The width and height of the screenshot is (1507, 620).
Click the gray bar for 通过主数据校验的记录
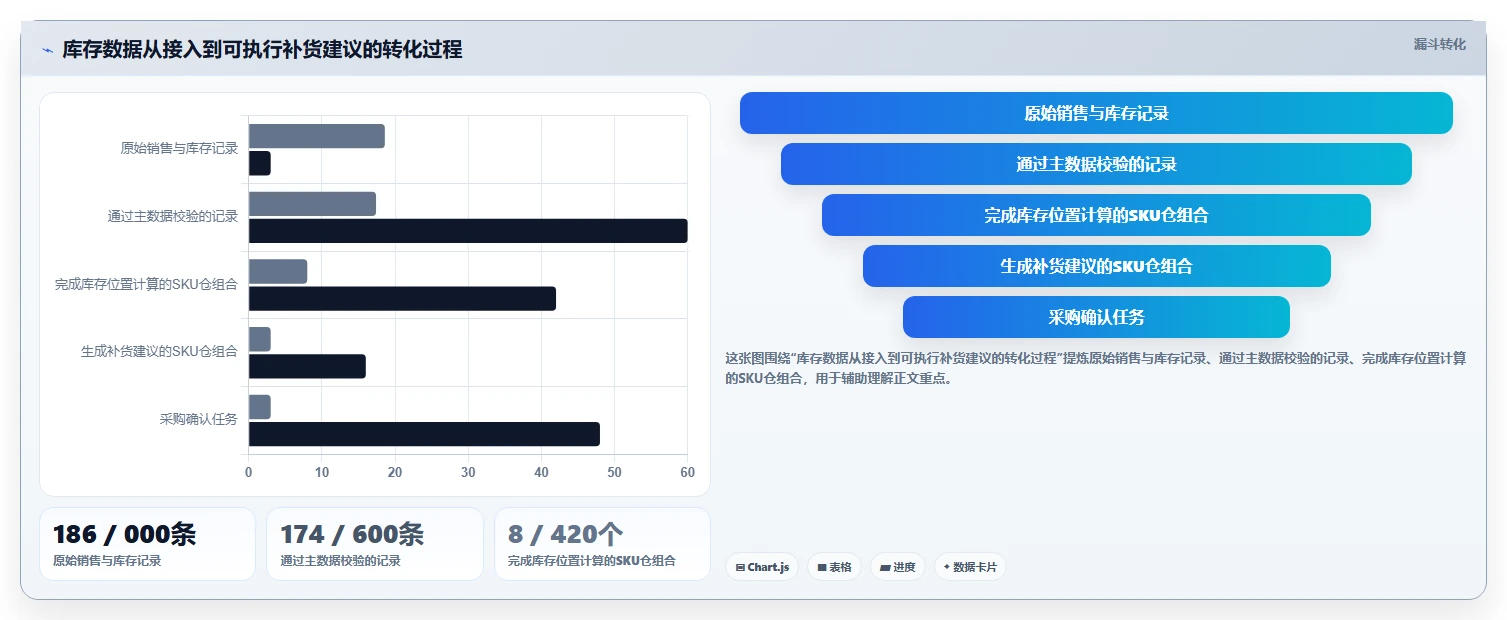click(312, 204)
